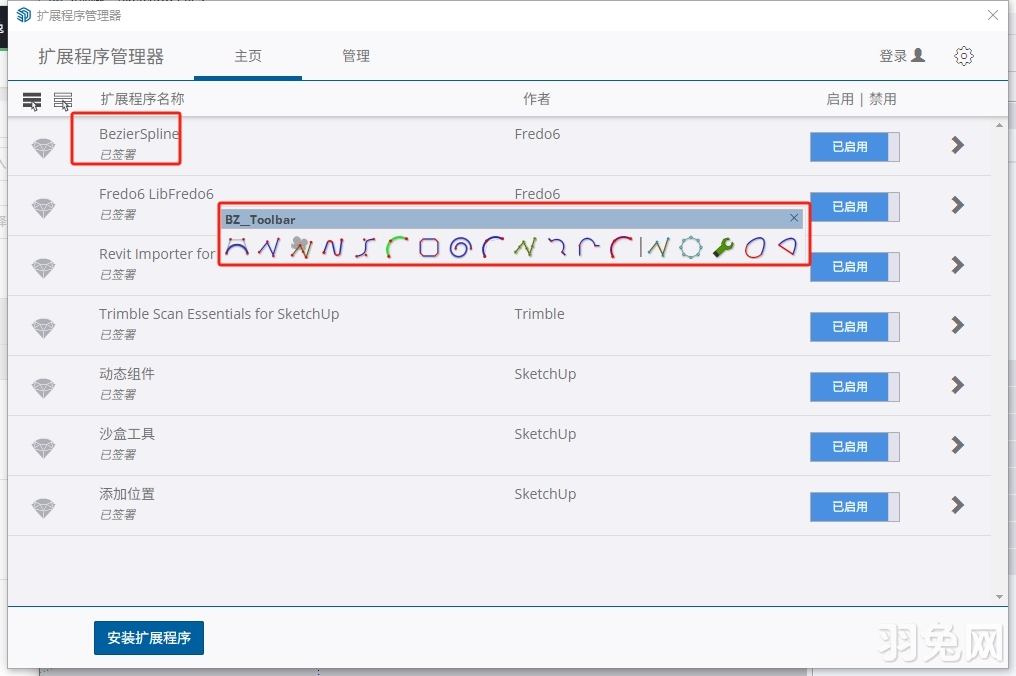Open settings with the gear icon
1016x676 pixels.
(964, 56)
